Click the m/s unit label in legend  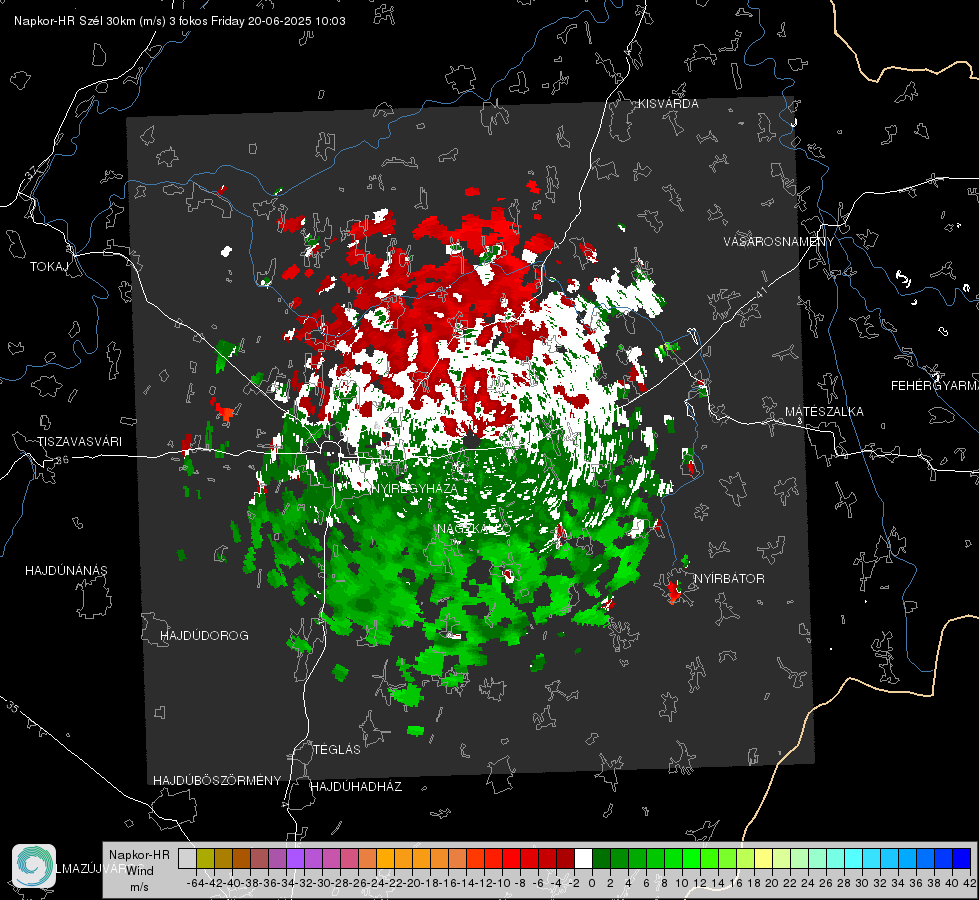[x=139, y=887]
